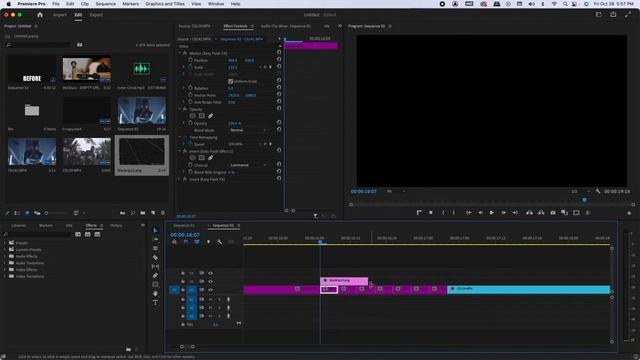Click New Bin icon in Project panel

[142, 213]
